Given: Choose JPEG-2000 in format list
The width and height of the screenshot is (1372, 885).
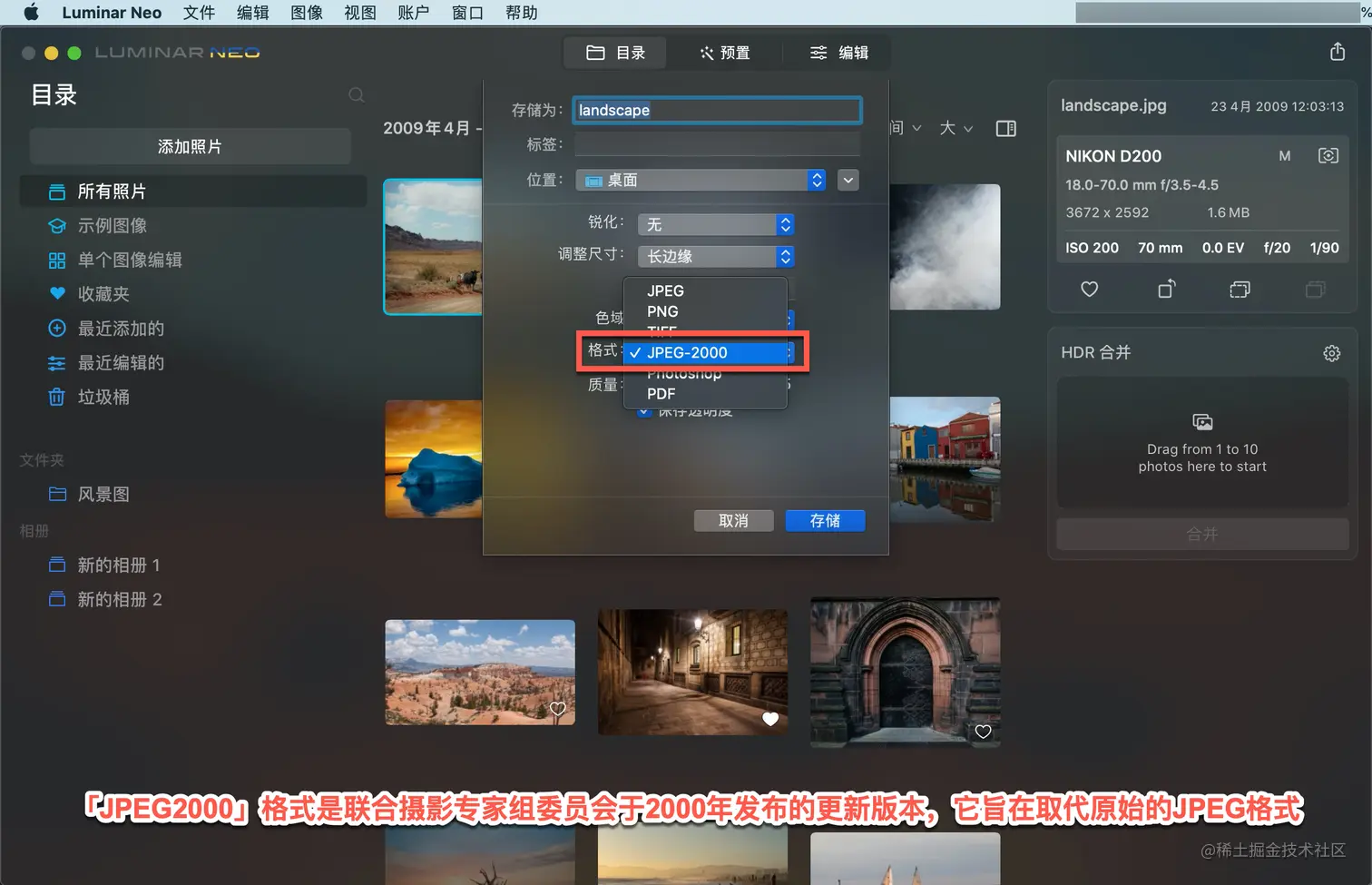Looking at the screenshot, I should point(705,352).
